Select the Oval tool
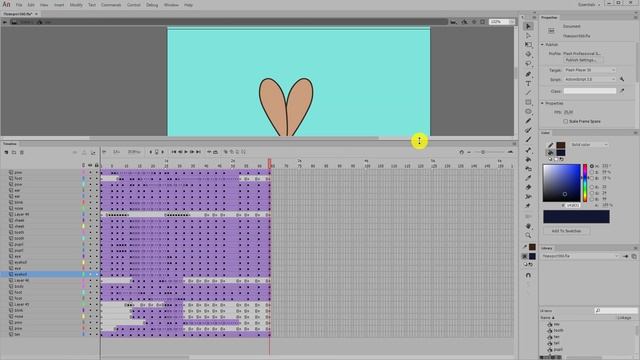 coord(528,111)
